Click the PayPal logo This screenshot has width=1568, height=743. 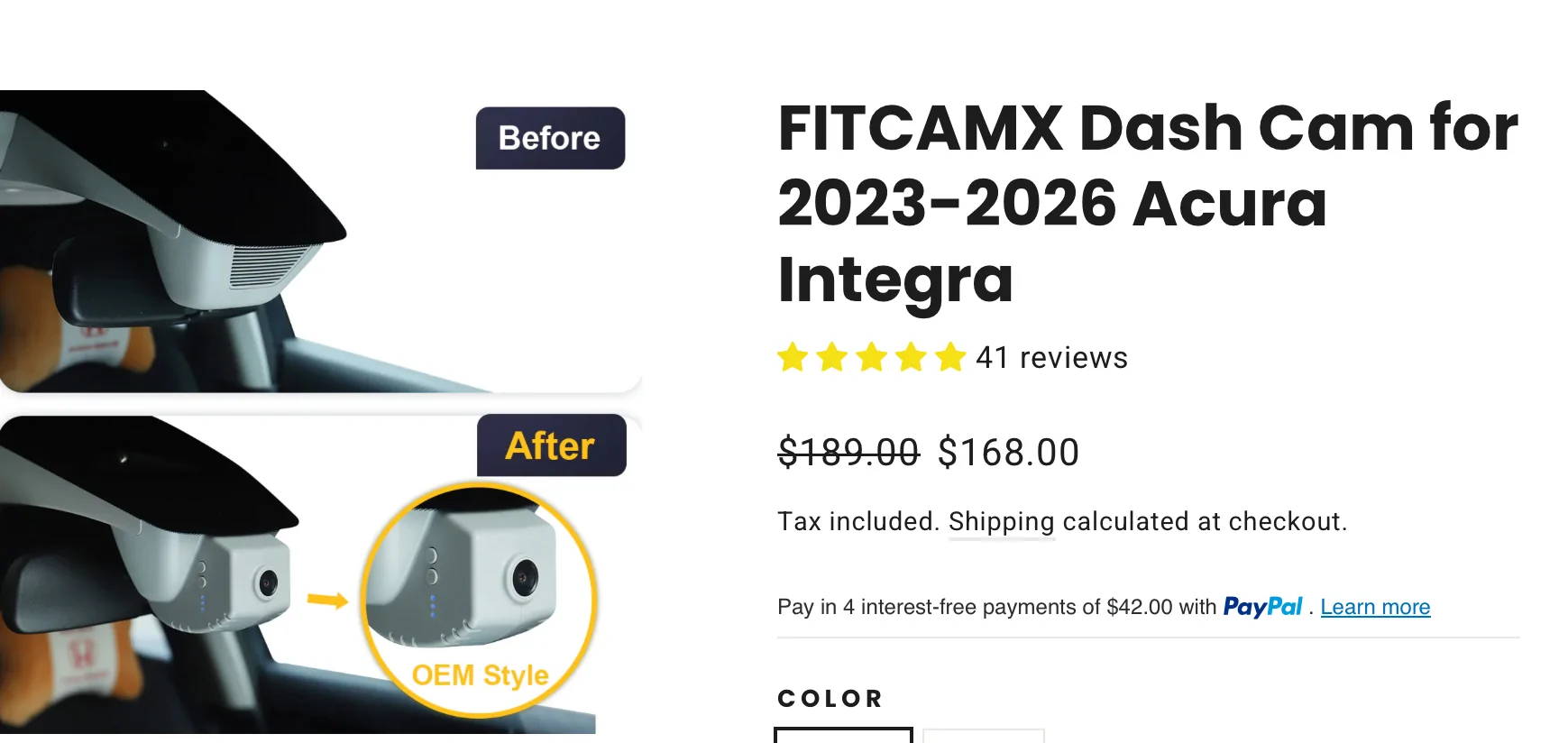tap(1262, 607)
